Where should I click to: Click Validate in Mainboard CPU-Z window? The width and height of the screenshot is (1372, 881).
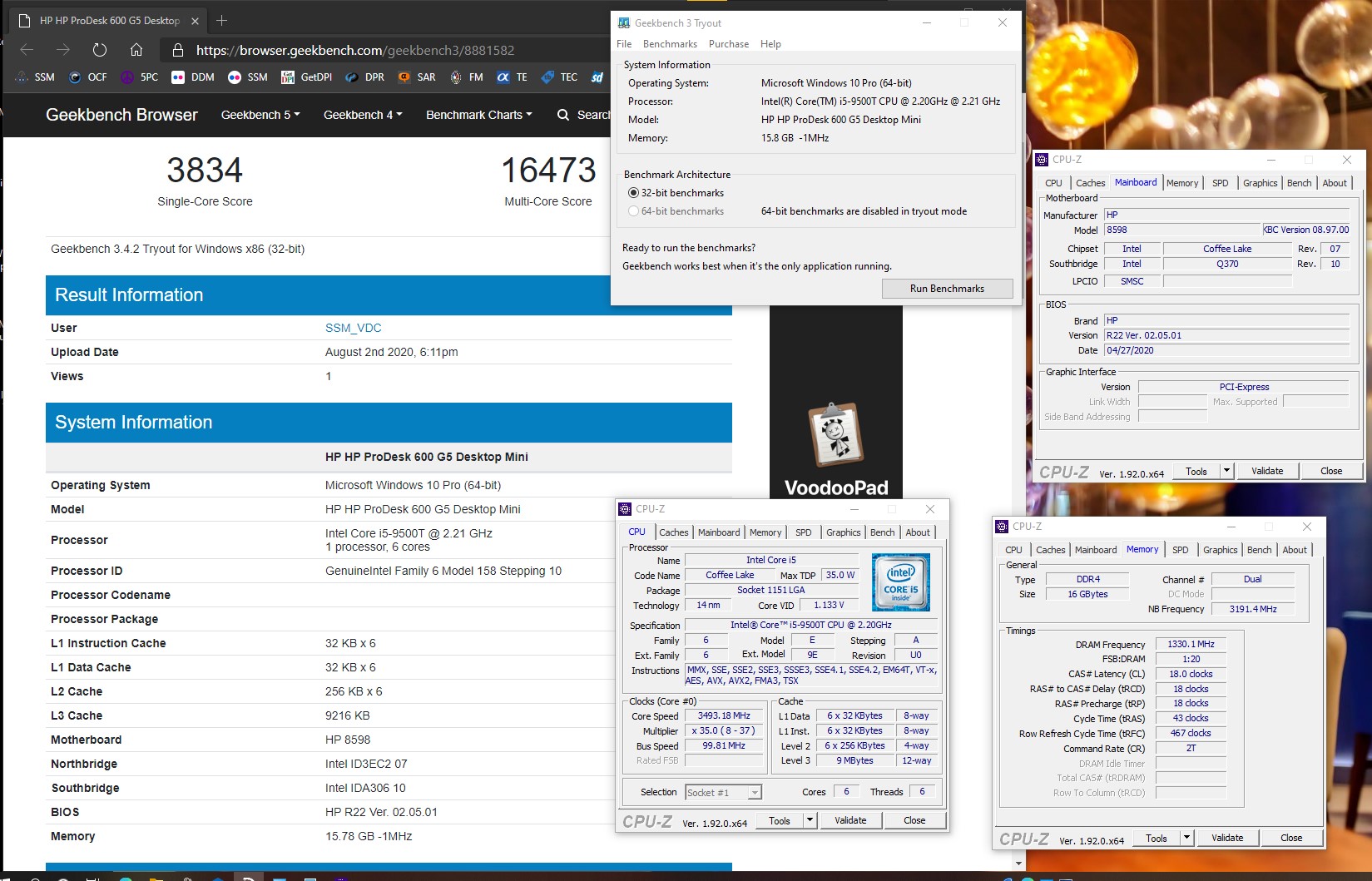[x=1267, y=471]
